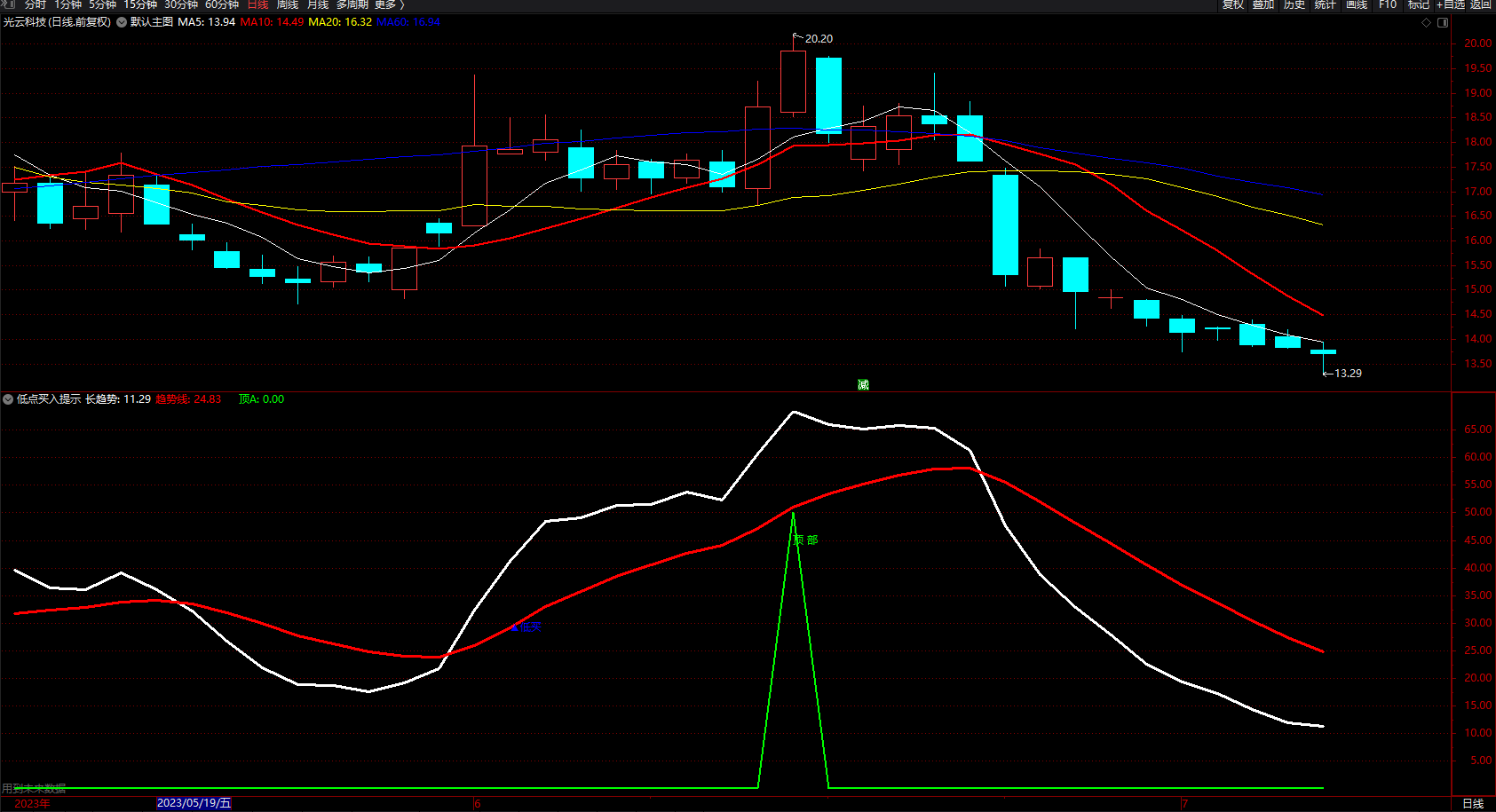Select the 15分钟 period tab
Viewport: 1496px width, 812px height.
click(x=140, y=4)
